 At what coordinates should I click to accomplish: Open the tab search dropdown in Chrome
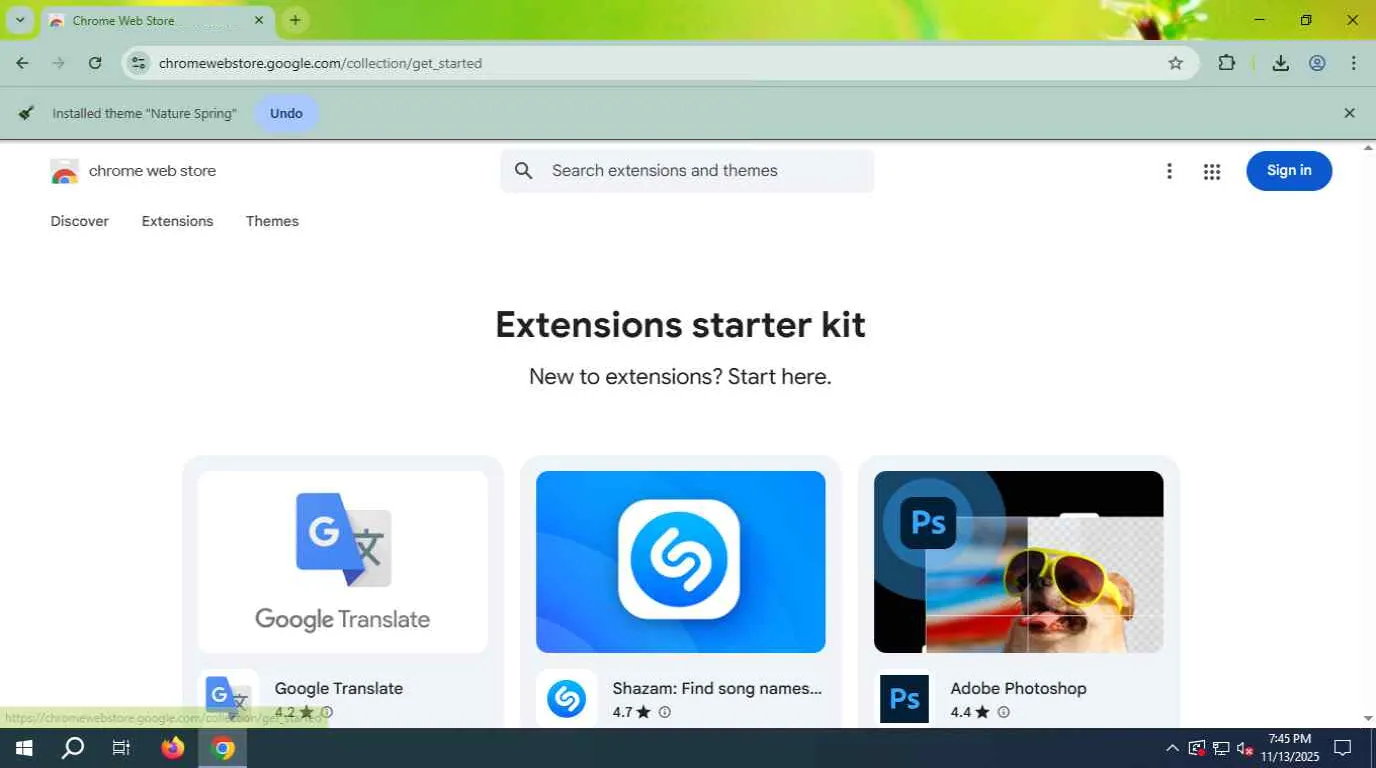pyautogui.click(x=19, y=20)
